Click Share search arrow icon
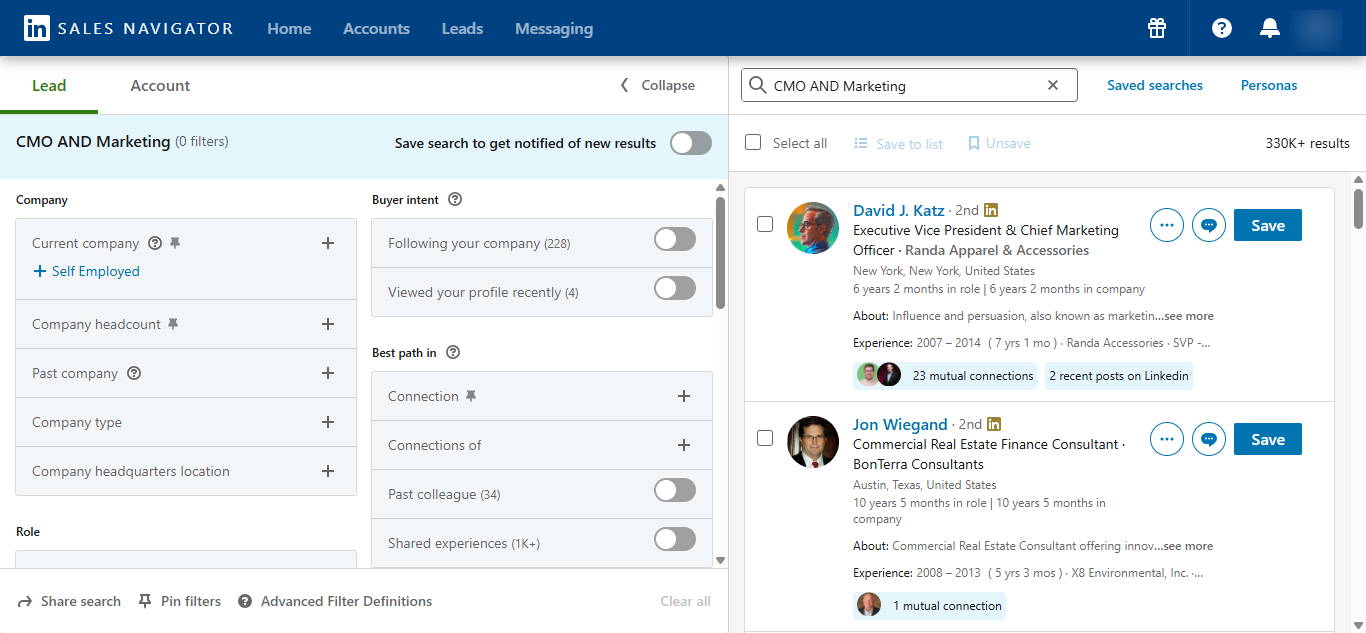The height and width of the screenshot is (633, 1366). click(25, 601)
